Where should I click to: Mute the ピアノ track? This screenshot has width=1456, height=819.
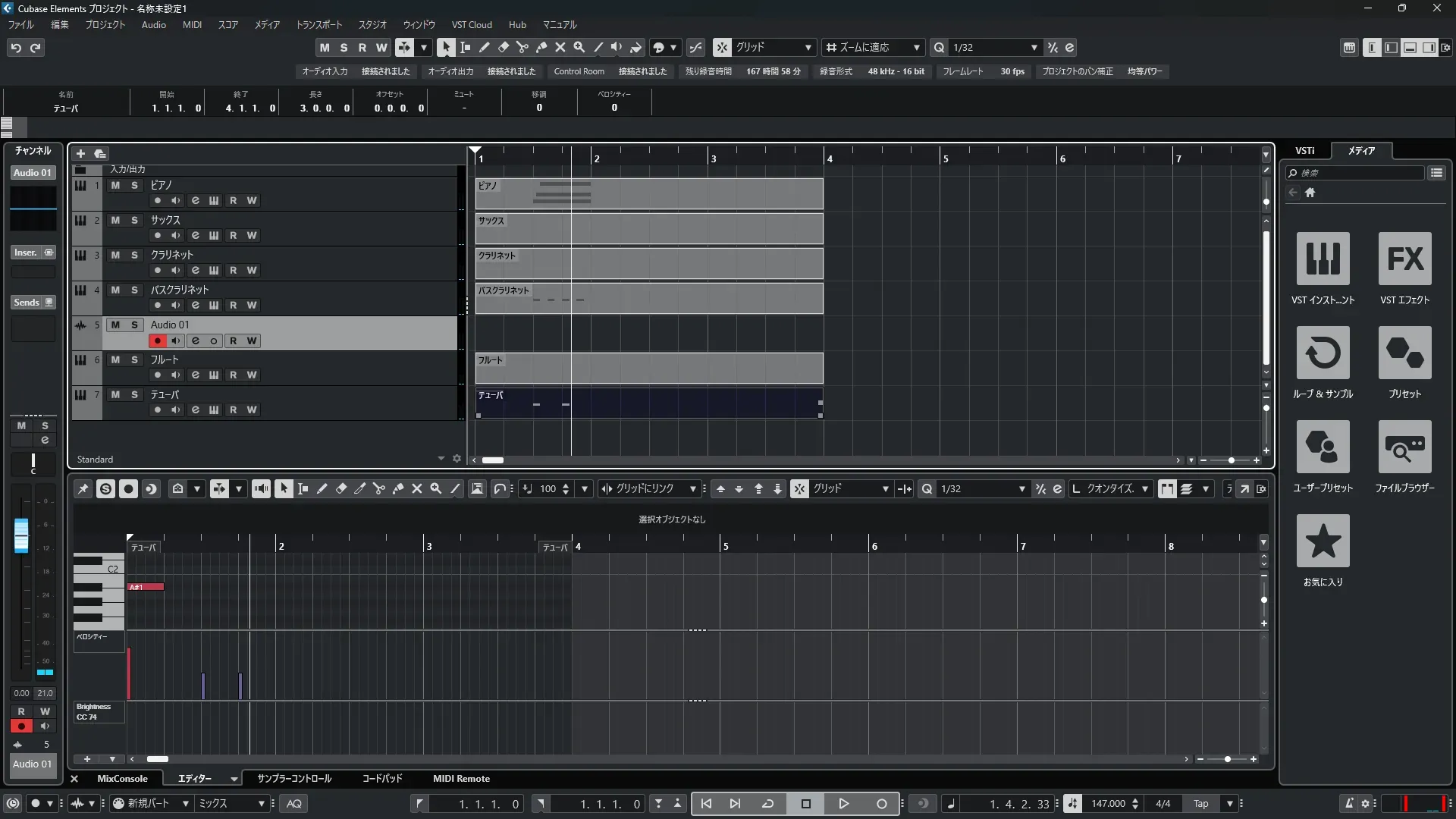coord(115,185)
